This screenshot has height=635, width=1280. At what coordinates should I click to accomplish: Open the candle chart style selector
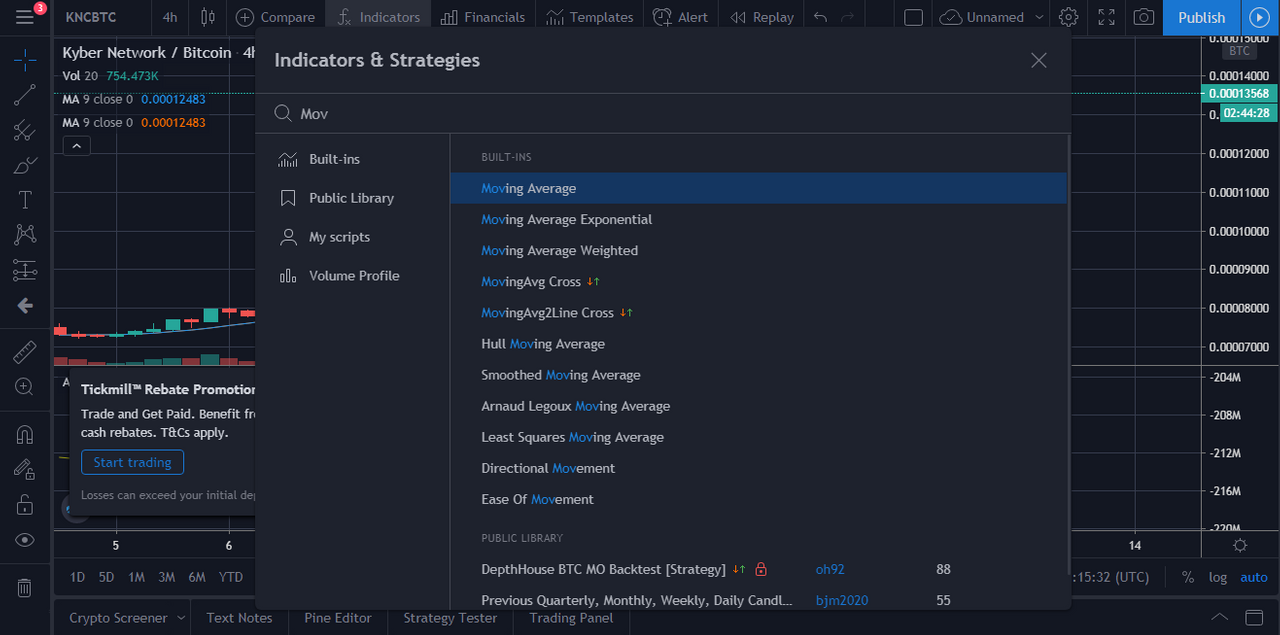tap(208, 17)
